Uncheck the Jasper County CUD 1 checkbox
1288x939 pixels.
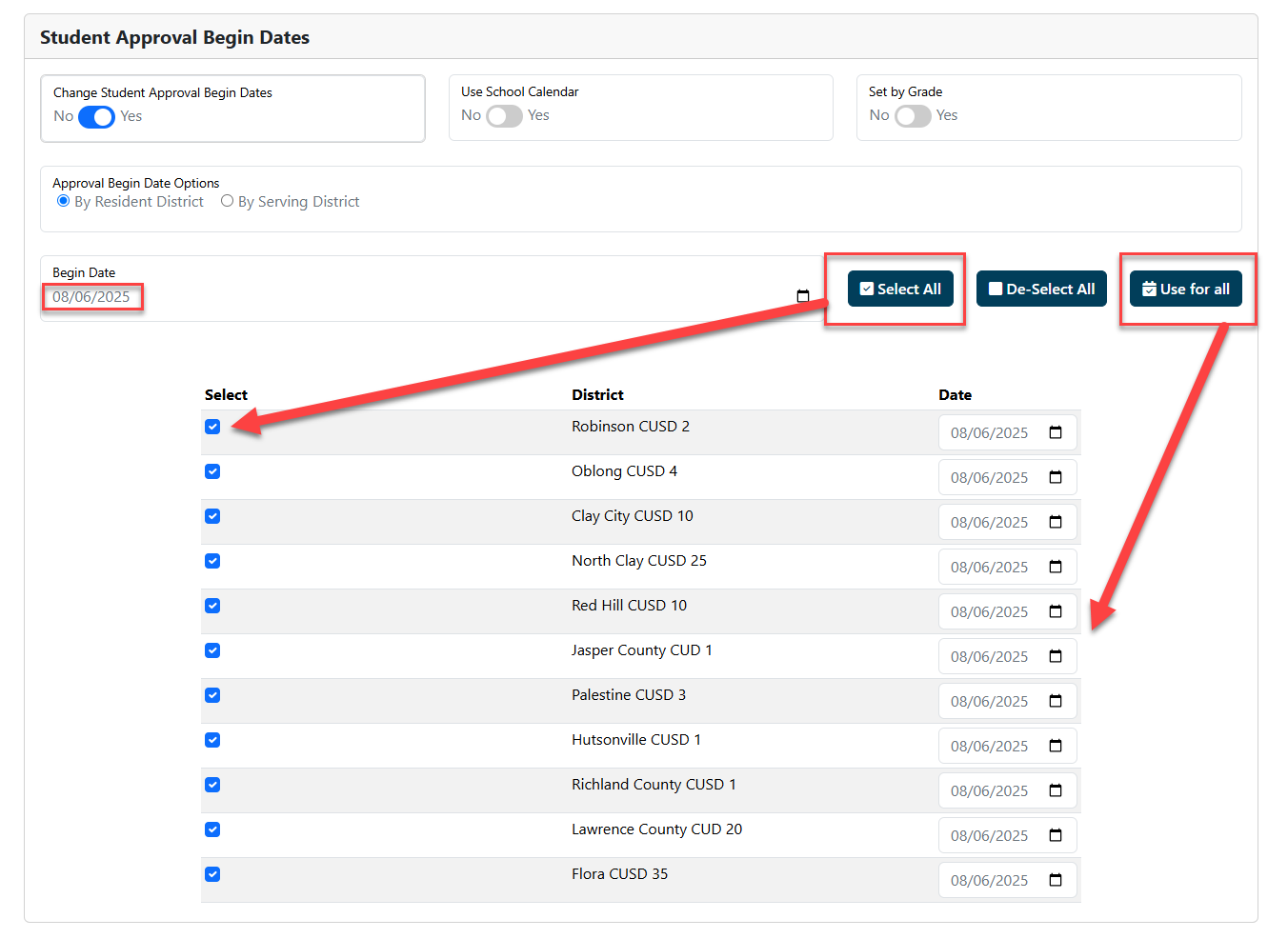pos(212,650)
